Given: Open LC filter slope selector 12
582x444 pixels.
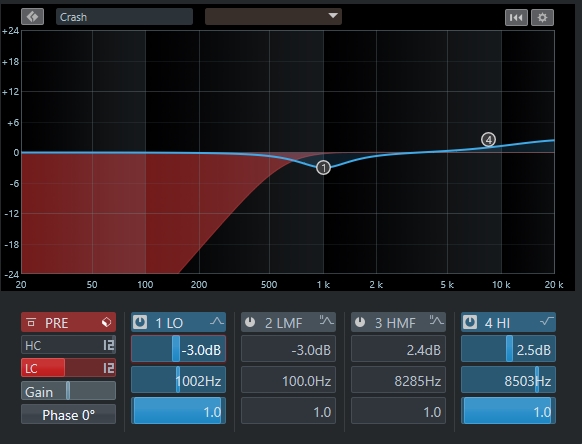Looking at the screenshot, I should [109, 368].
